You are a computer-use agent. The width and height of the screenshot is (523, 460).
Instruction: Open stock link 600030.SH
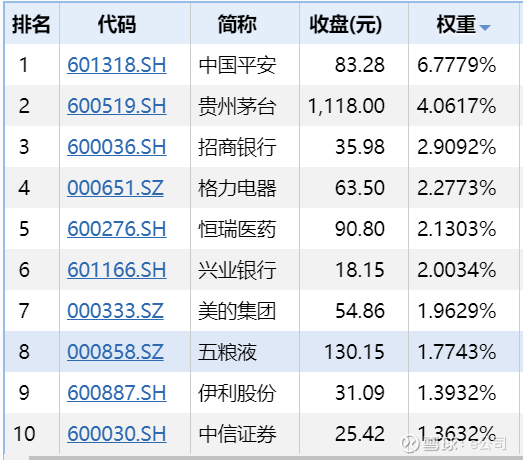click(117, 434)
